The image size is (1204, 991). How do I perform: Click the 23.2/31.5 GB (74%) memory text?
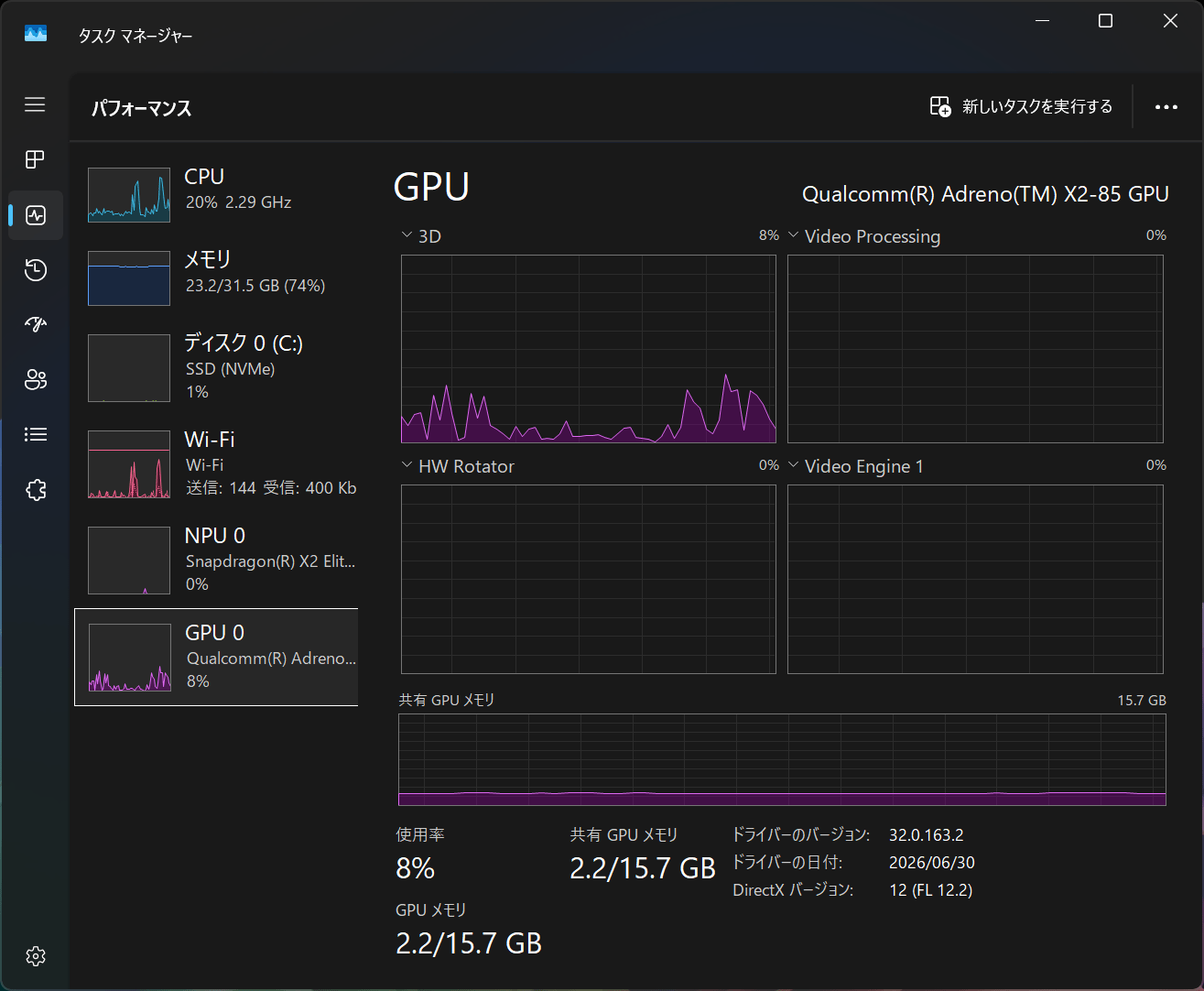[x=255, y=286]
